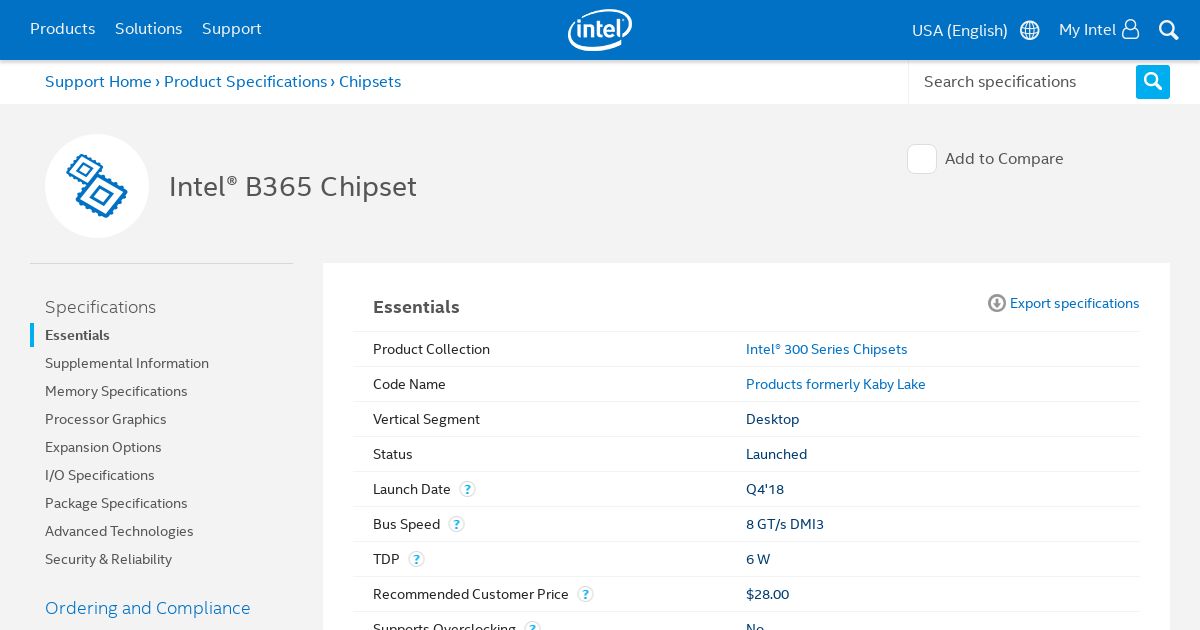The image size is (1200, 630).
Task: Jump to Memory Specifications section
Action: 116,391
